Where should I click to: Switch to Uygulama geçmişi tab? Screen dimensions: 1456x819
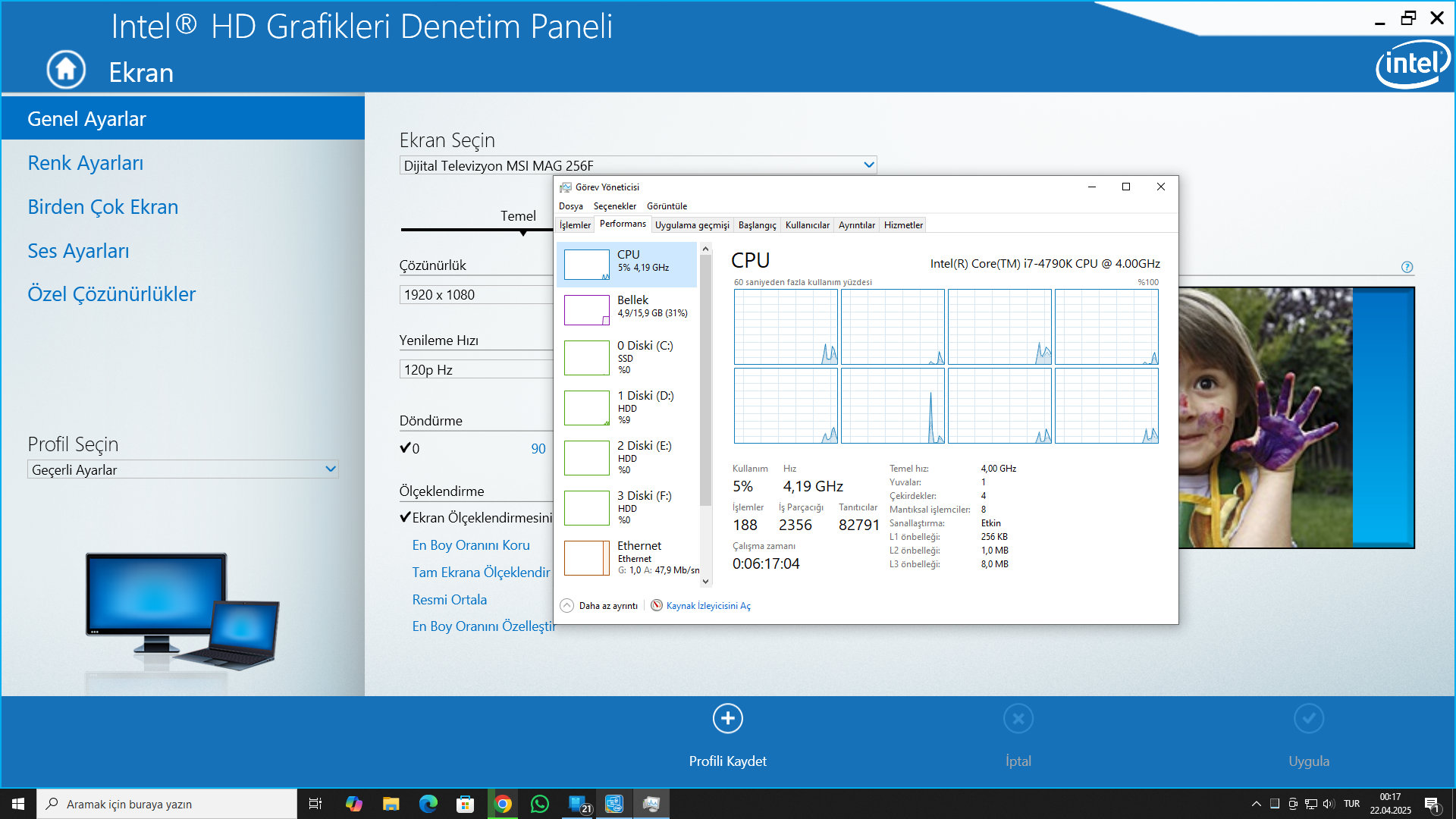(692, 225)
